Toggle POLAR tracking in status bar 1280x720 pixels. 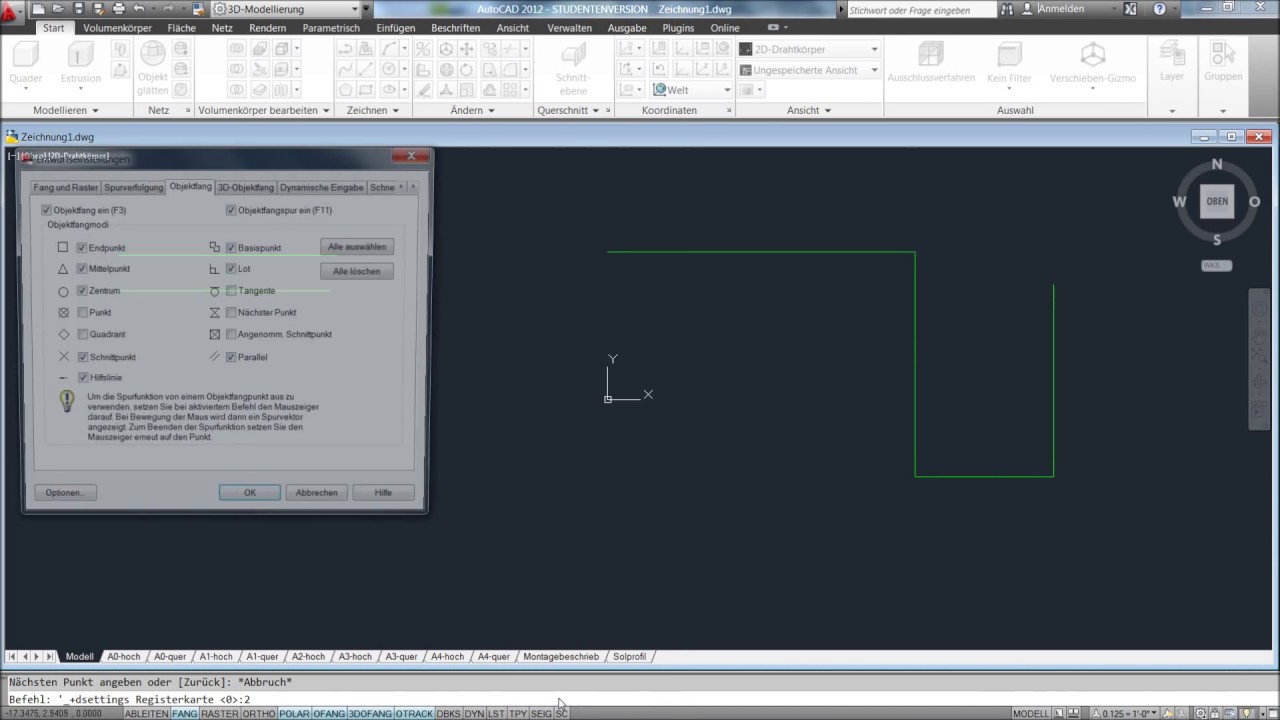coord(294,714)
